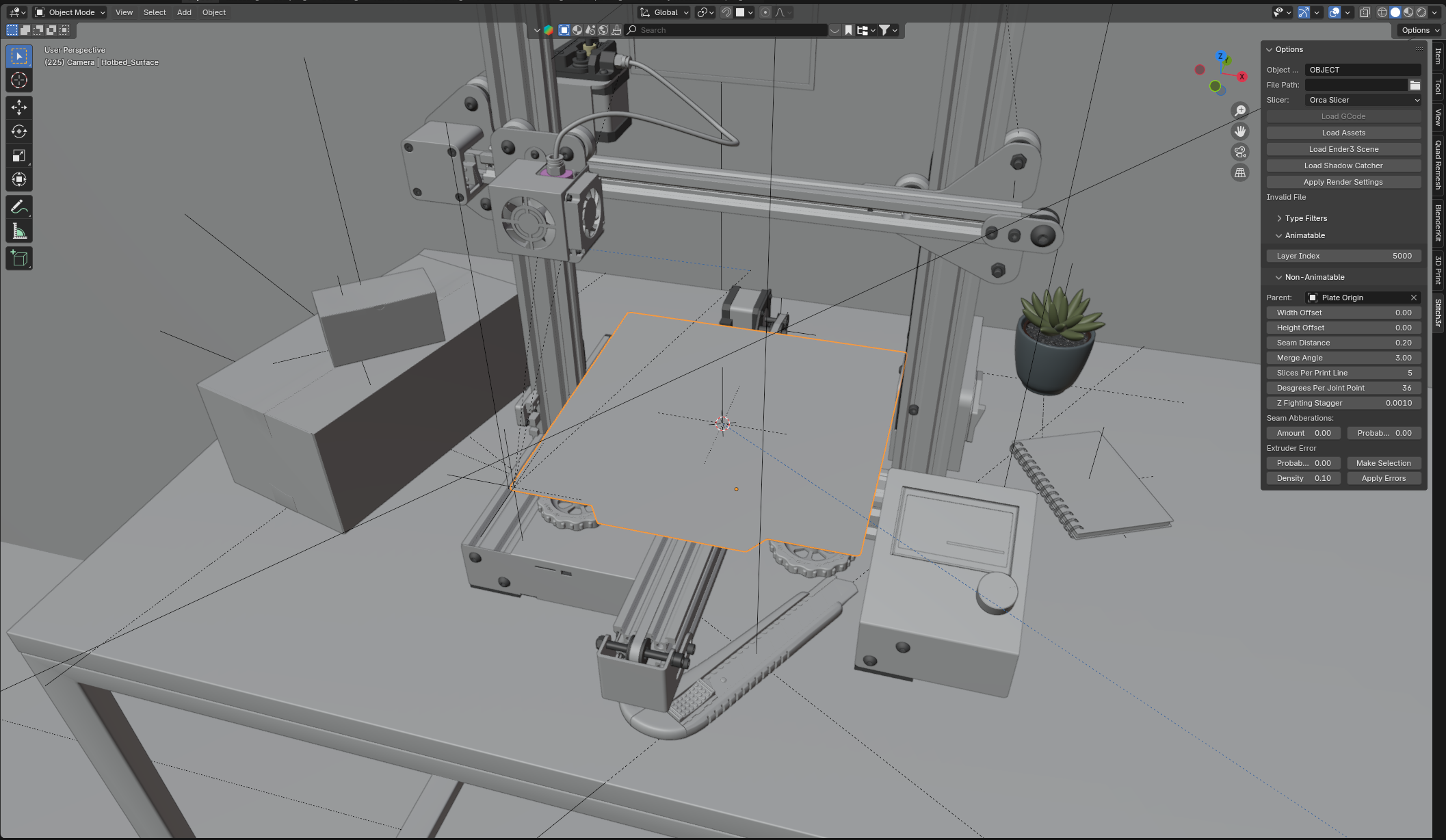This screenshot has width=1446, height=840.
Task: Open the Object Mode dropdown
Action: [70, 12]
